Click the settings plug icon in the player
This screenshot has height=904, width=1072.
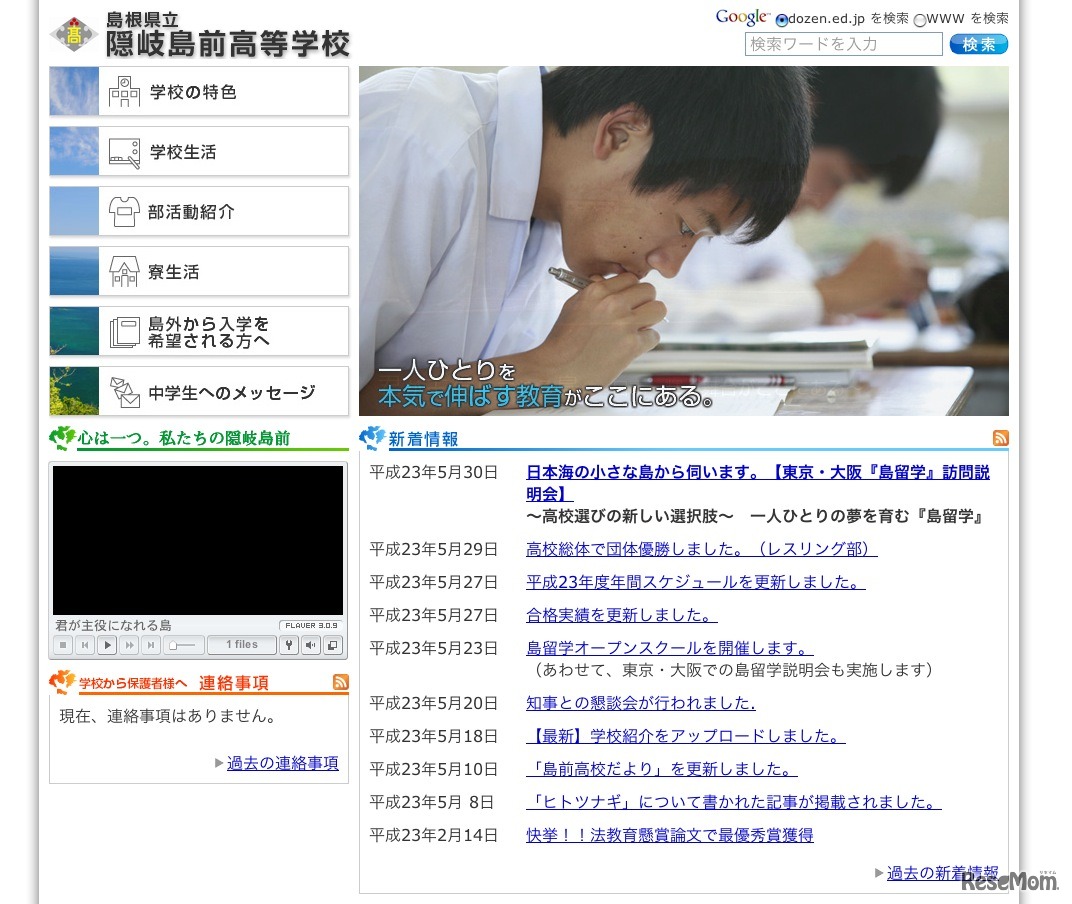pyautogui.click(x=288, y=645)
